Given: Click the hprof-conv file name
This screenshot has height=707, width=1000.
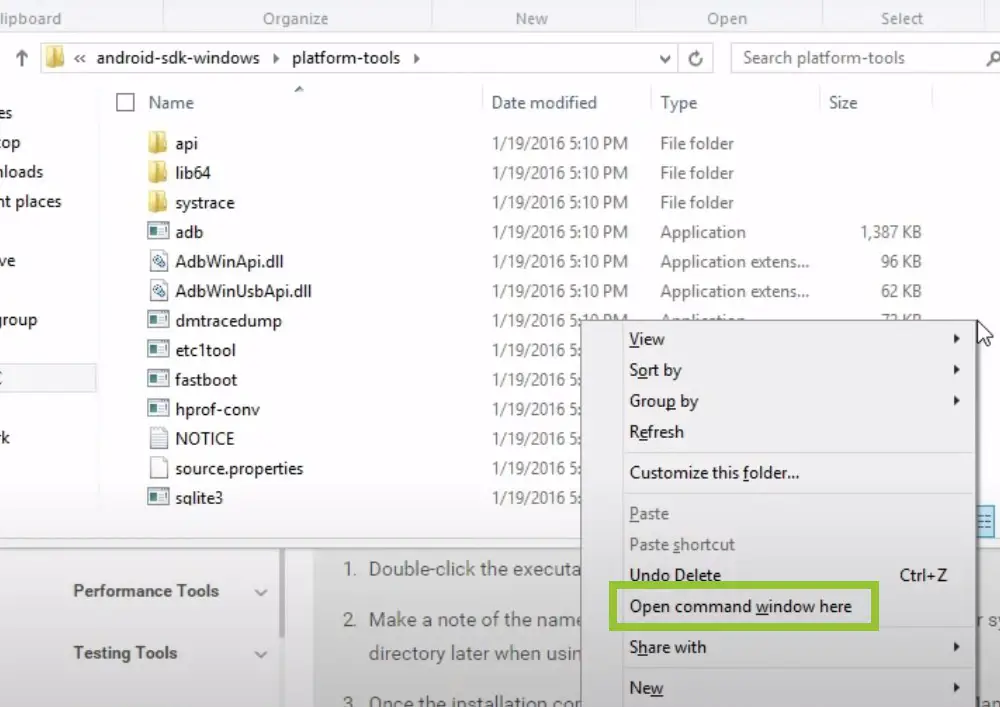Looking at the screenshot, I should (x=217, y=409).
